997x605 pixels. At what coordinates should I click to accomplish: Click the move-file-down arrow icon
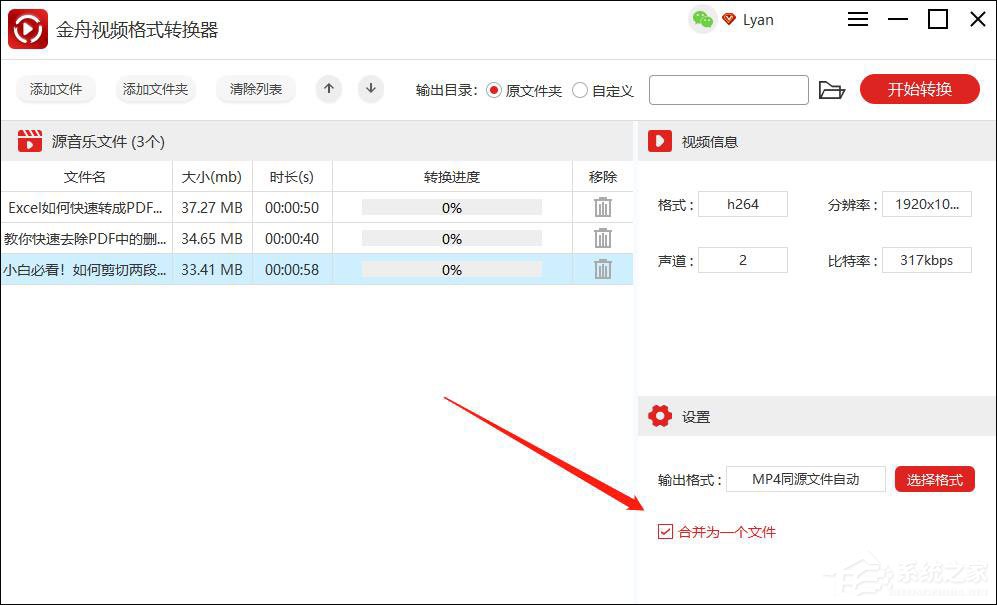click(x=370, y=89)
